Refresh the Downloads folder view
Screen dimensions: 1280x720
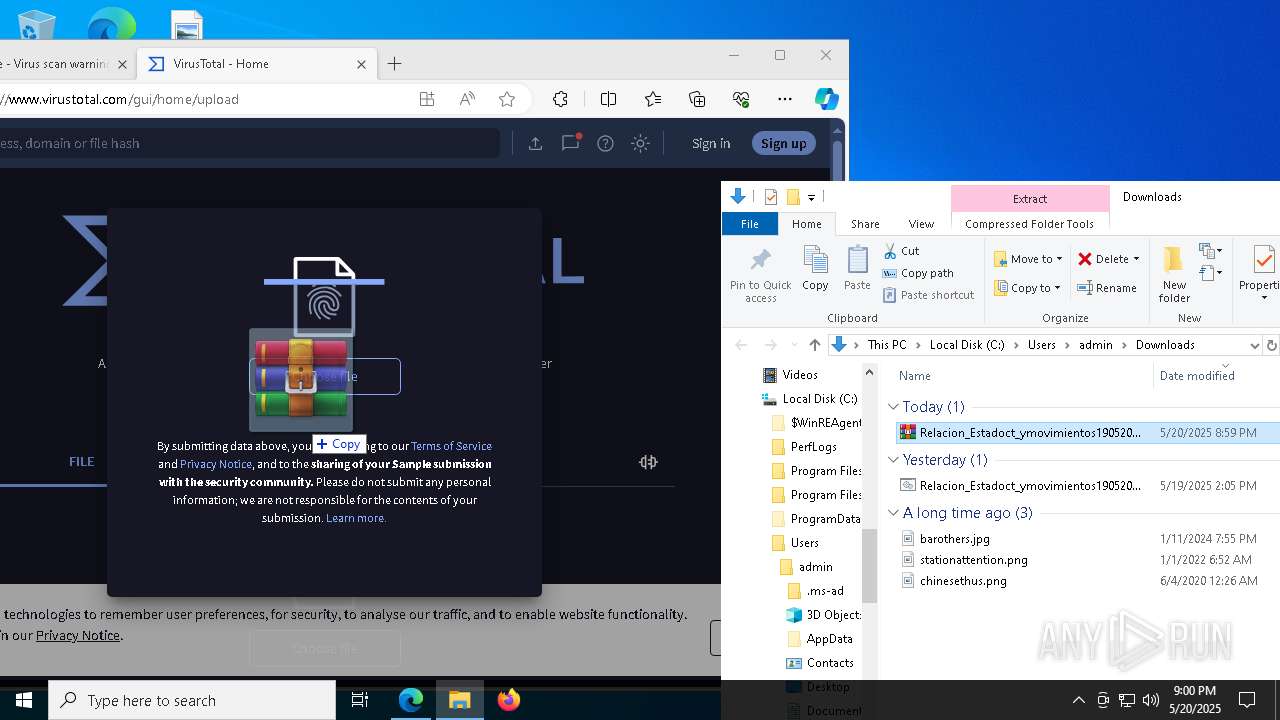tap(1272, 345)
